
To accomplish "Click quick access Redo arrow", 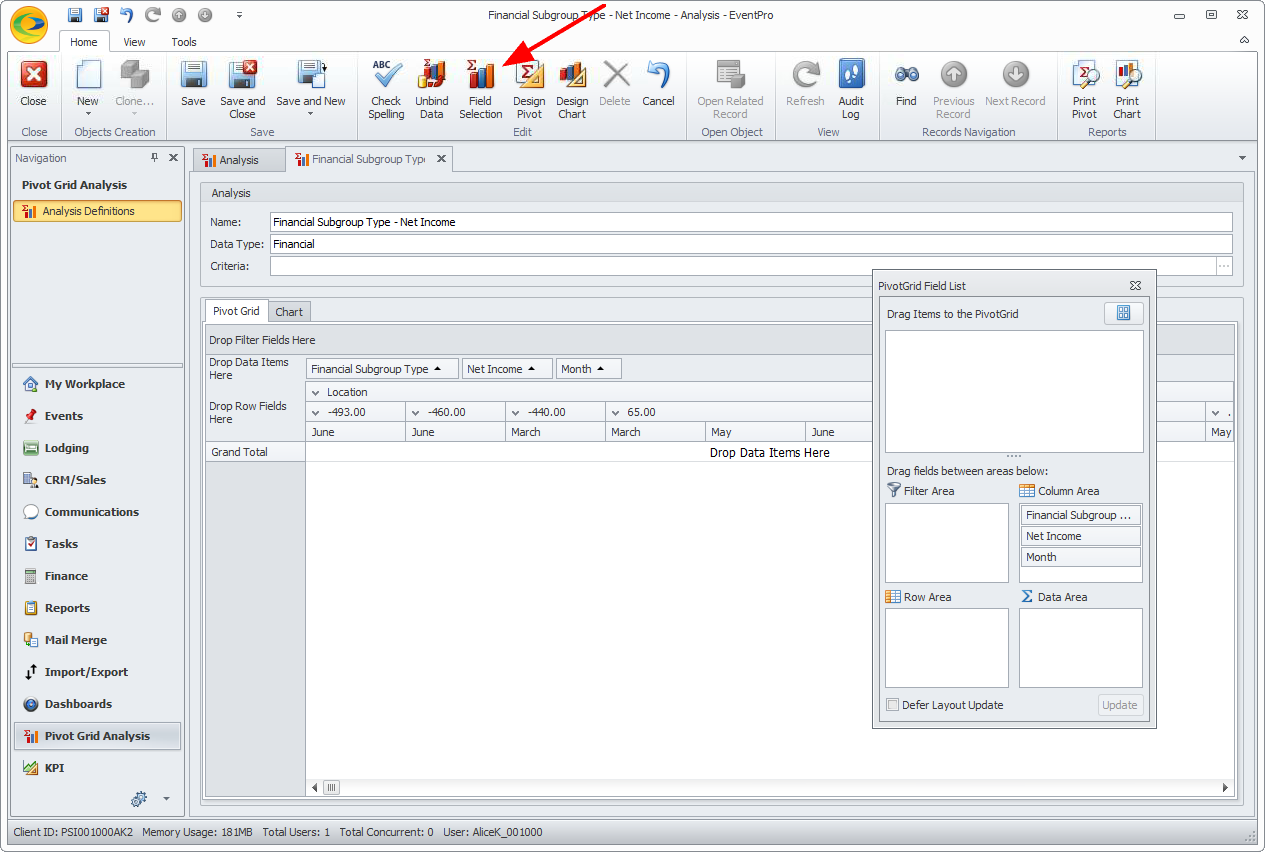I will pos(153,15).
